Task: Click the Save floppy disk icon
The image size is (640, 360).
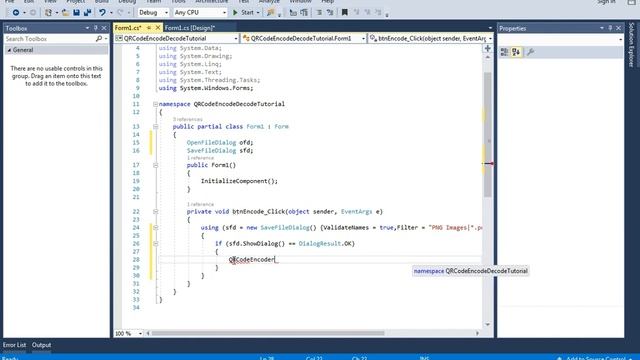Action: 76,13
